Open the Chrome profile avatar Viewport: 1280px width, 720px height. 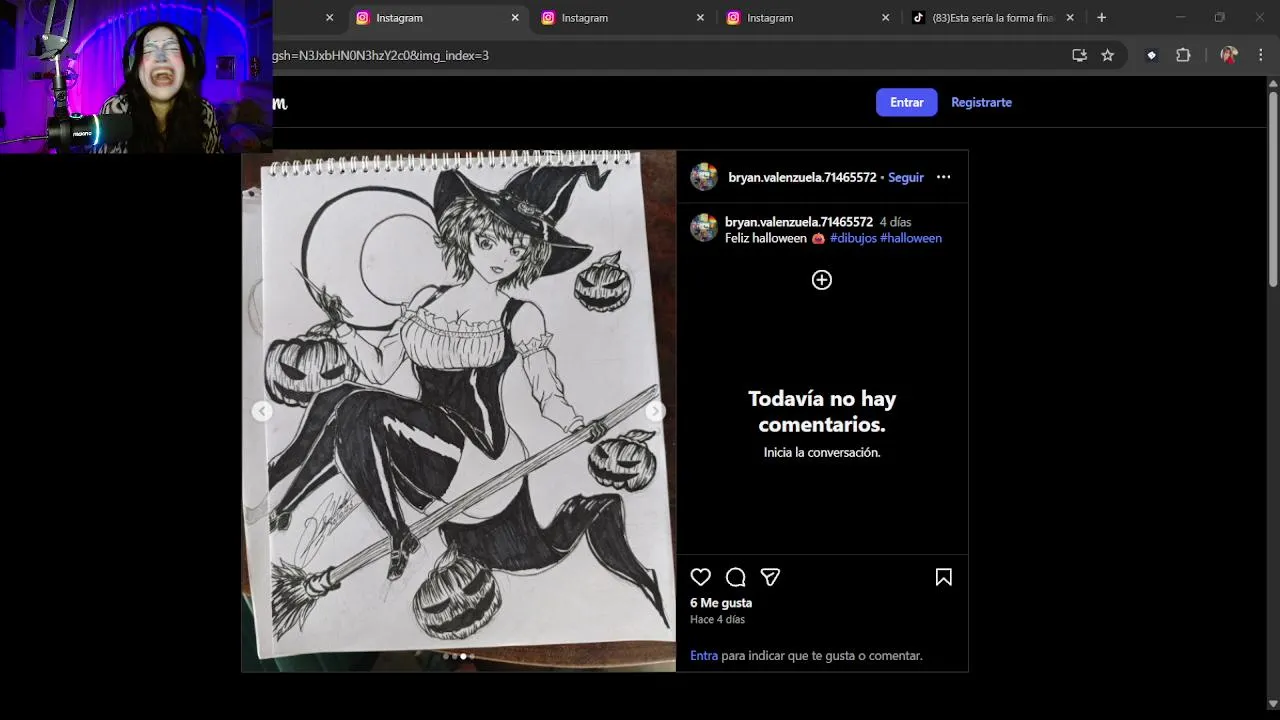tap(1229, 56)
